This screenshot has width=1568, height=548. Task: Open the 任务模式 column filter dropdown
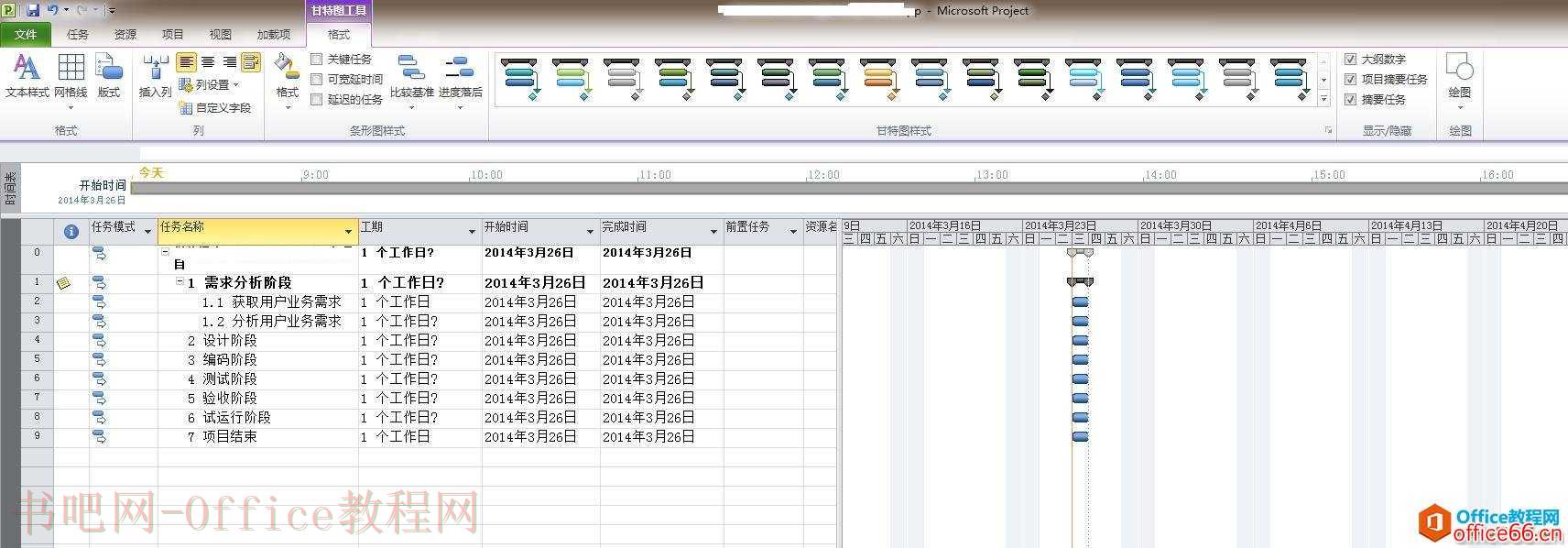(147, 232)
